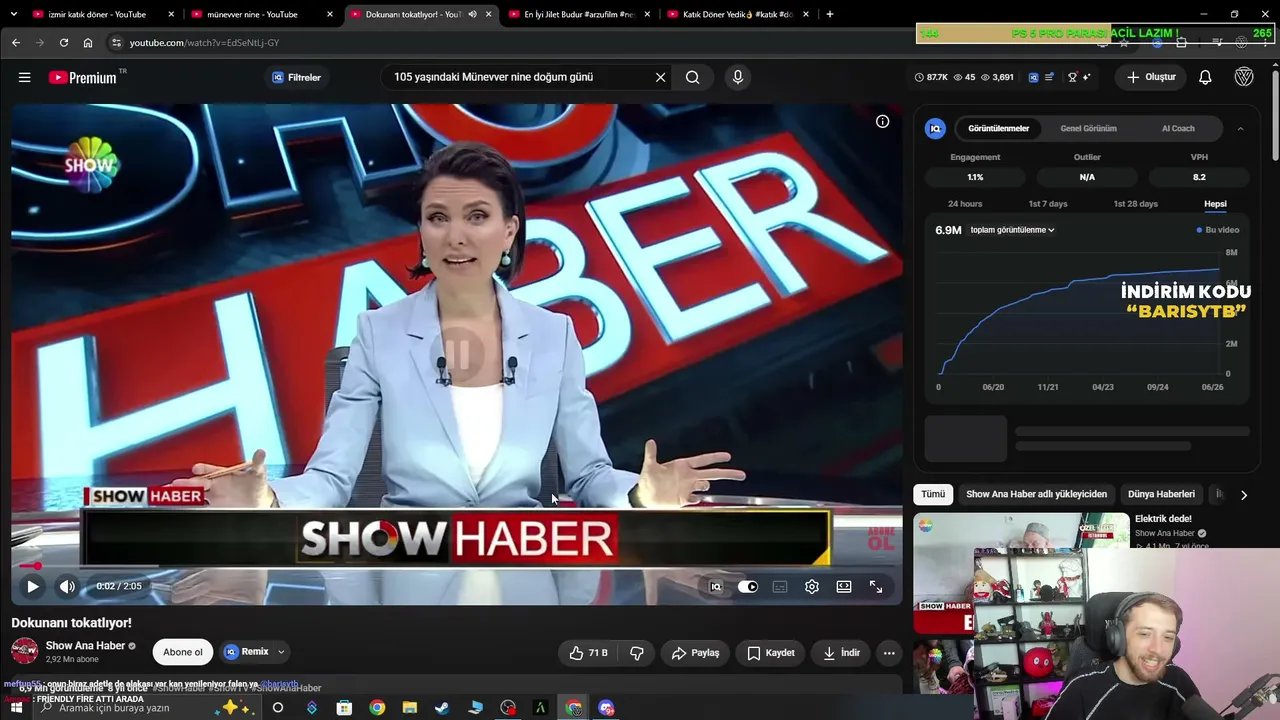
Task: Download video with İndir button
Action: point(841,653)
